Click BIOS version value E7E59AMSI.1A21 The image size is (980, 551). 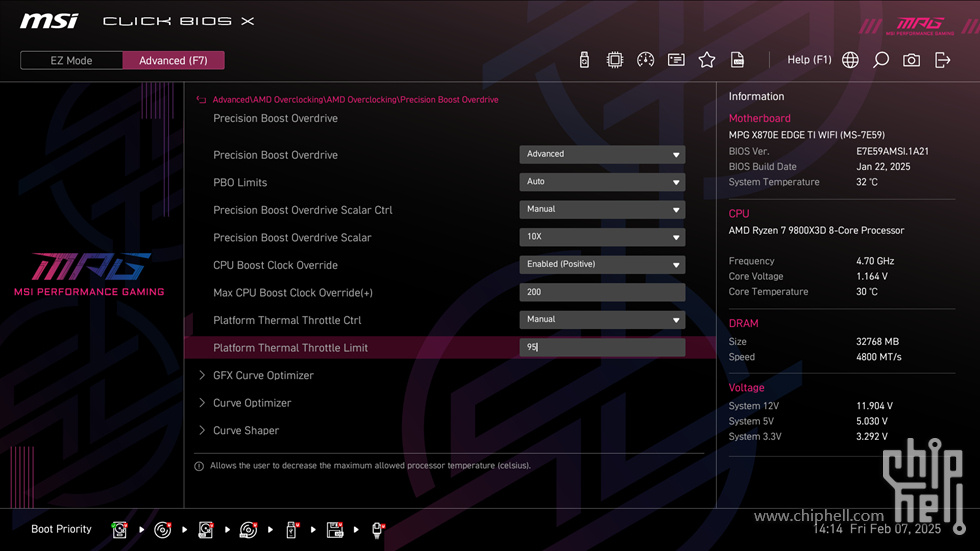coord(892,151)
